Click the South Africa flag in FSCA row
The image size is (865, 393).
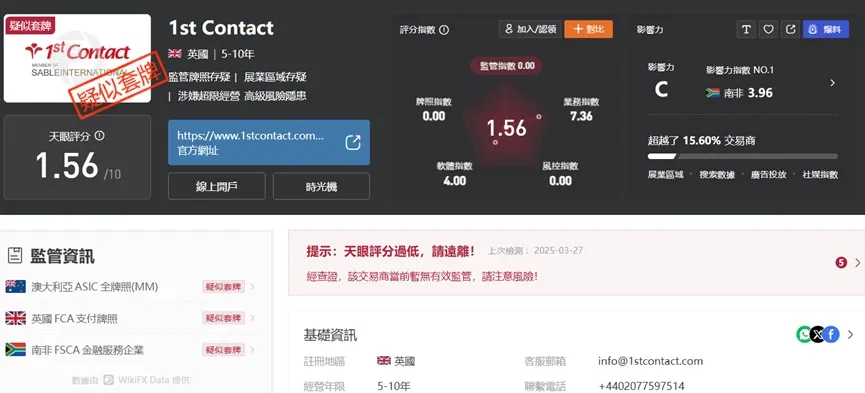[x=15, y=349]
